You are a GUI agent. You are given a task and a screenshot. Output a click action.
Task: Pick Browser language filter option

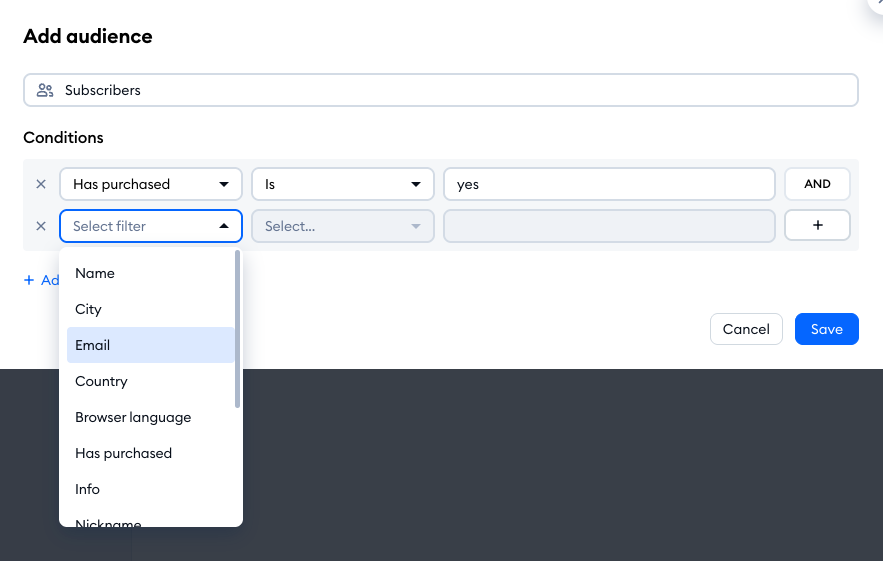(x=133, y=417)
